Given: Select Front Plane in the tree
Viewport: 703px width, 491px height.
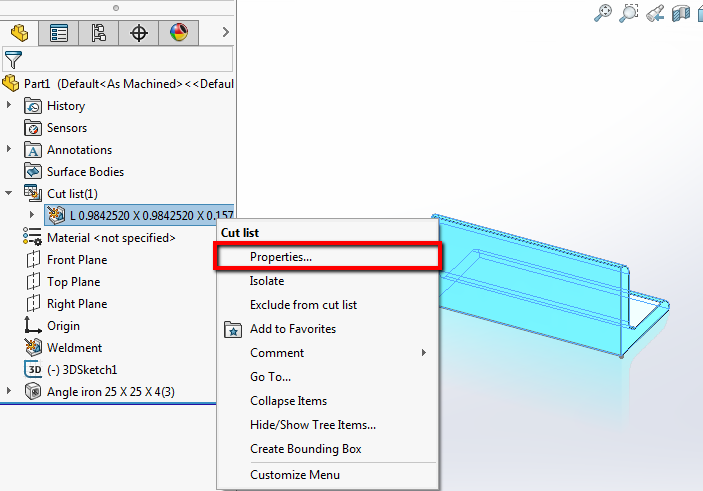Looking at the screenshot, I should 77,260.
